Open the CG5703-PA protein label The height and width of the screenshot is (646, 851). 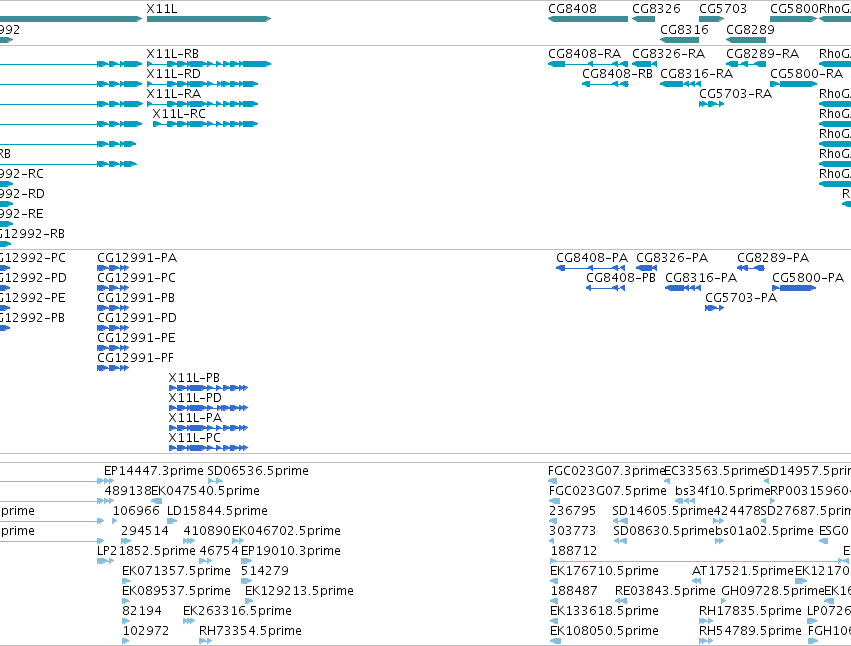tap(741, 298)
